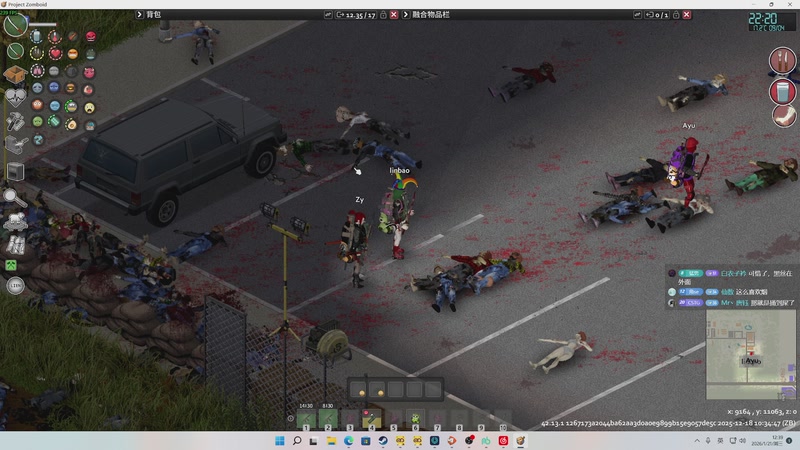Click the water bottle moodle
The image size is (800, 450).
36,36
